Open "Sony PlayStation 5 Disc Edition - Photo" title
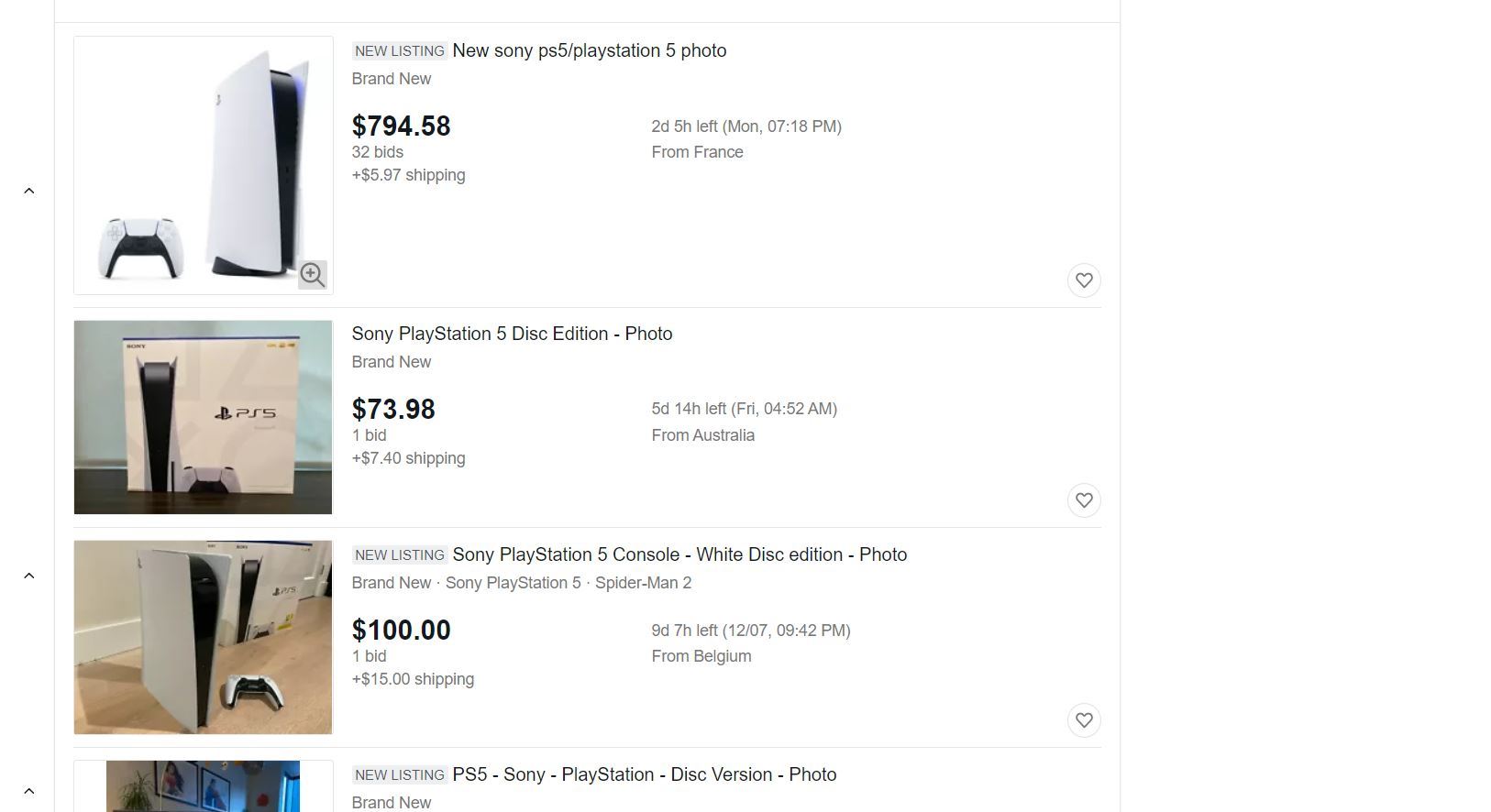Screen dimensions: 1491x812 click(x=512, y=334)
